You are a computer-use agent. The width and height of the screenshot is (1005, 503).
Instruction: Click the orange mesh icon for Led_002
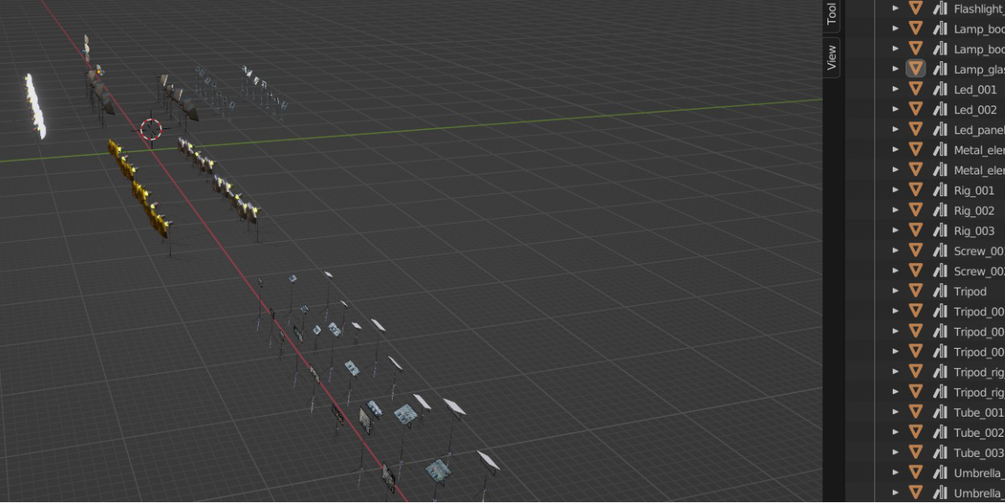coord(915,110)
